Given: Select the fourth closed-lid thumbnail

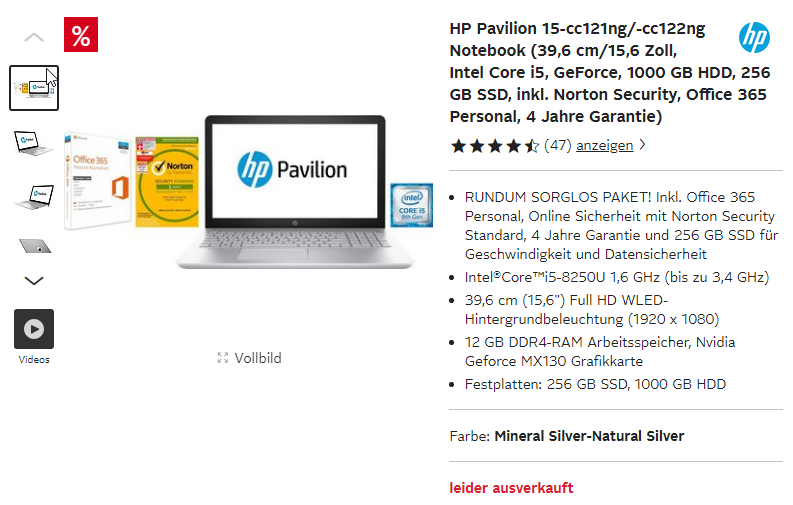Looking at the screenshot, I should (35, 246).
